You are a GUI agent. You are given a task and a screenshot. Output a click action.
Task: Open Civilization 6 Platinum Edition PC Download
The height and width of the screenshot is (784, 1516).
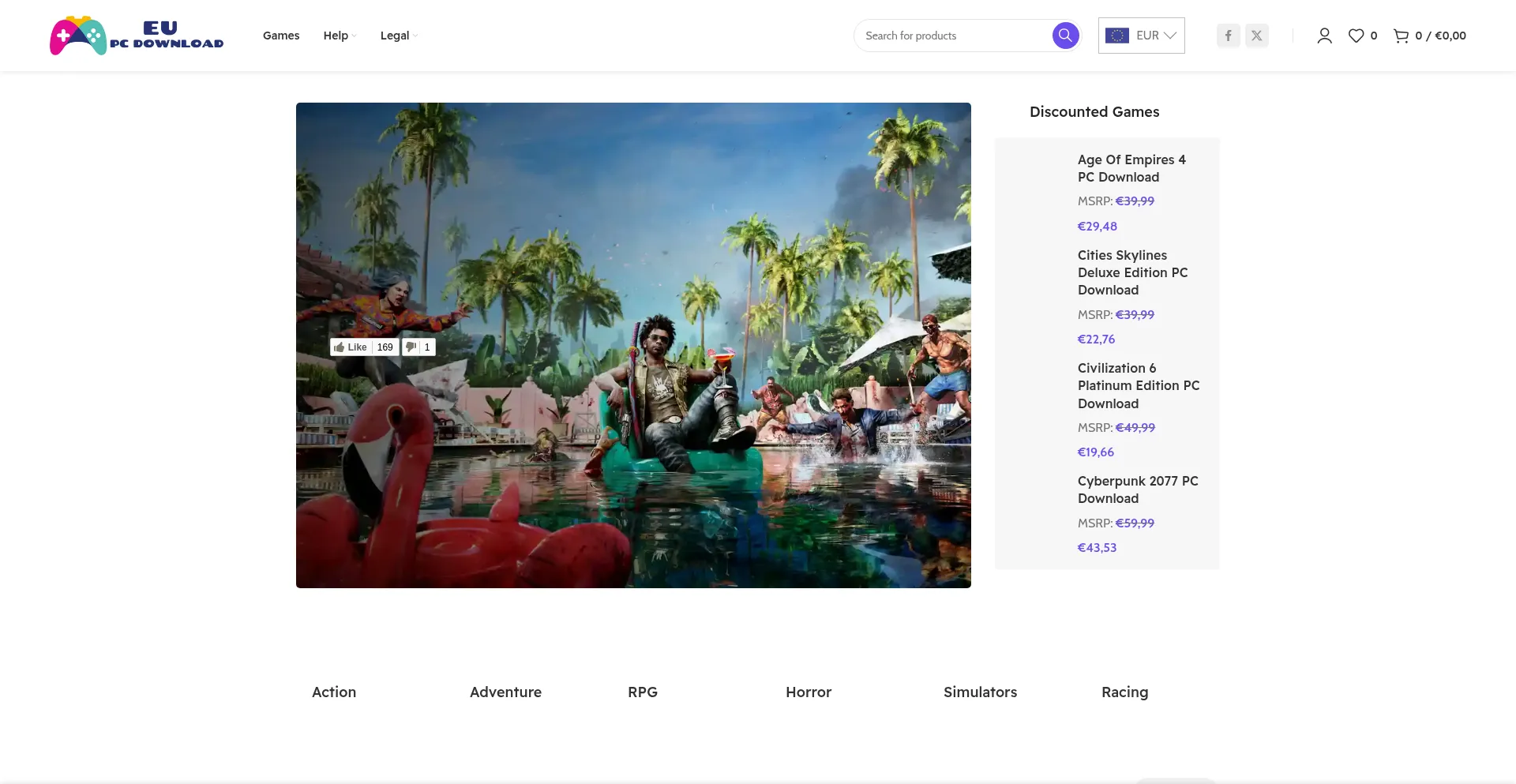[x=1139, y=385]
